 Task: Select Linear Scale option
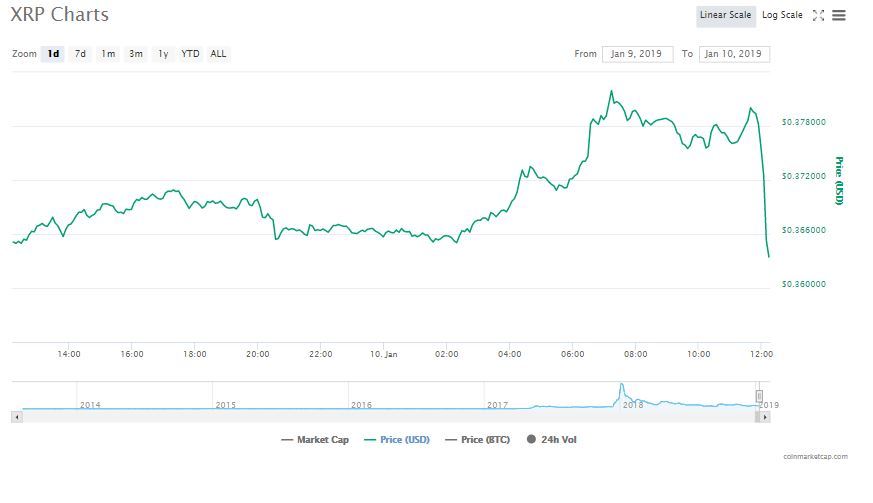coord(725,16)
